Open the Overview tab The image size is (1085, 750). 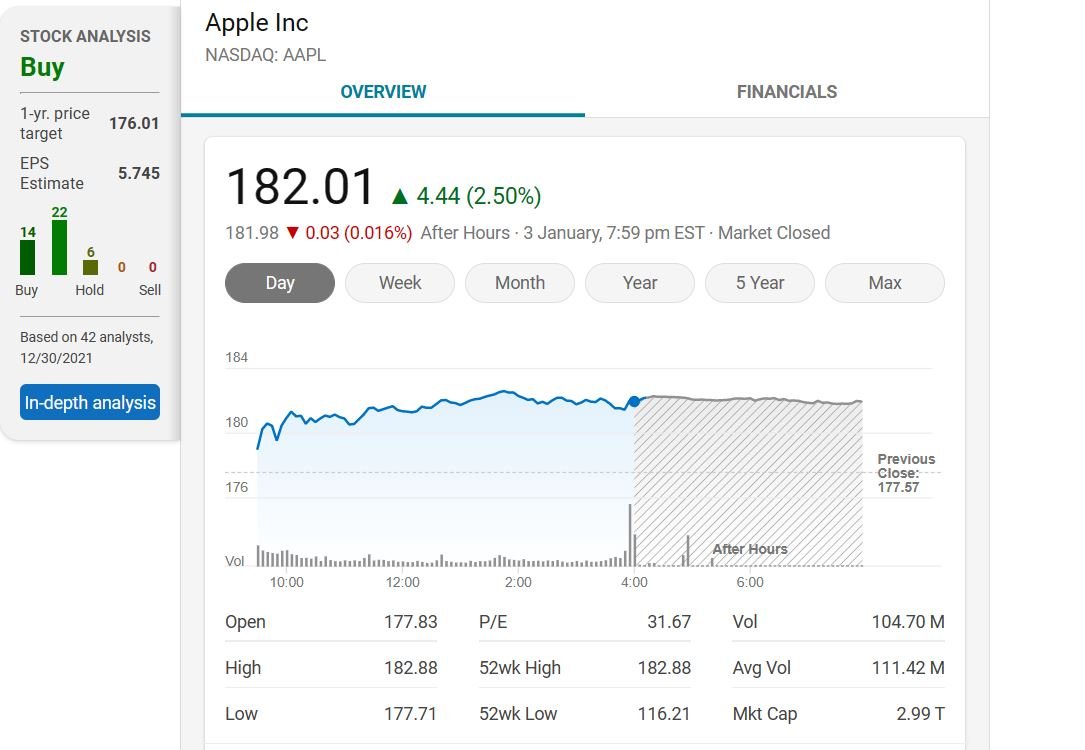coord(383,92)
